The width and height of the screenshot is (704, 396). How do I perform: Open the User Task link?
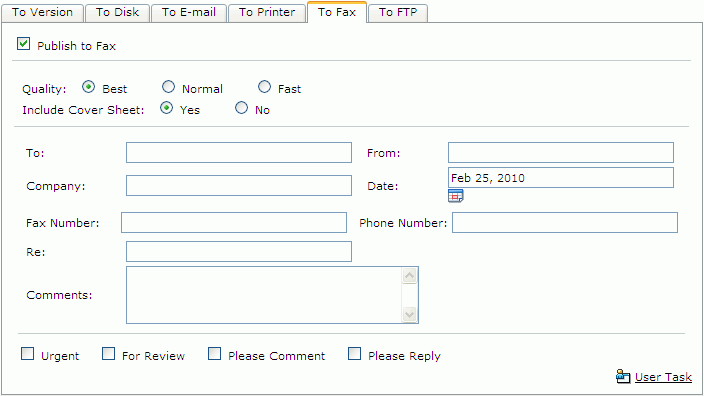click(x=663, y=377)
